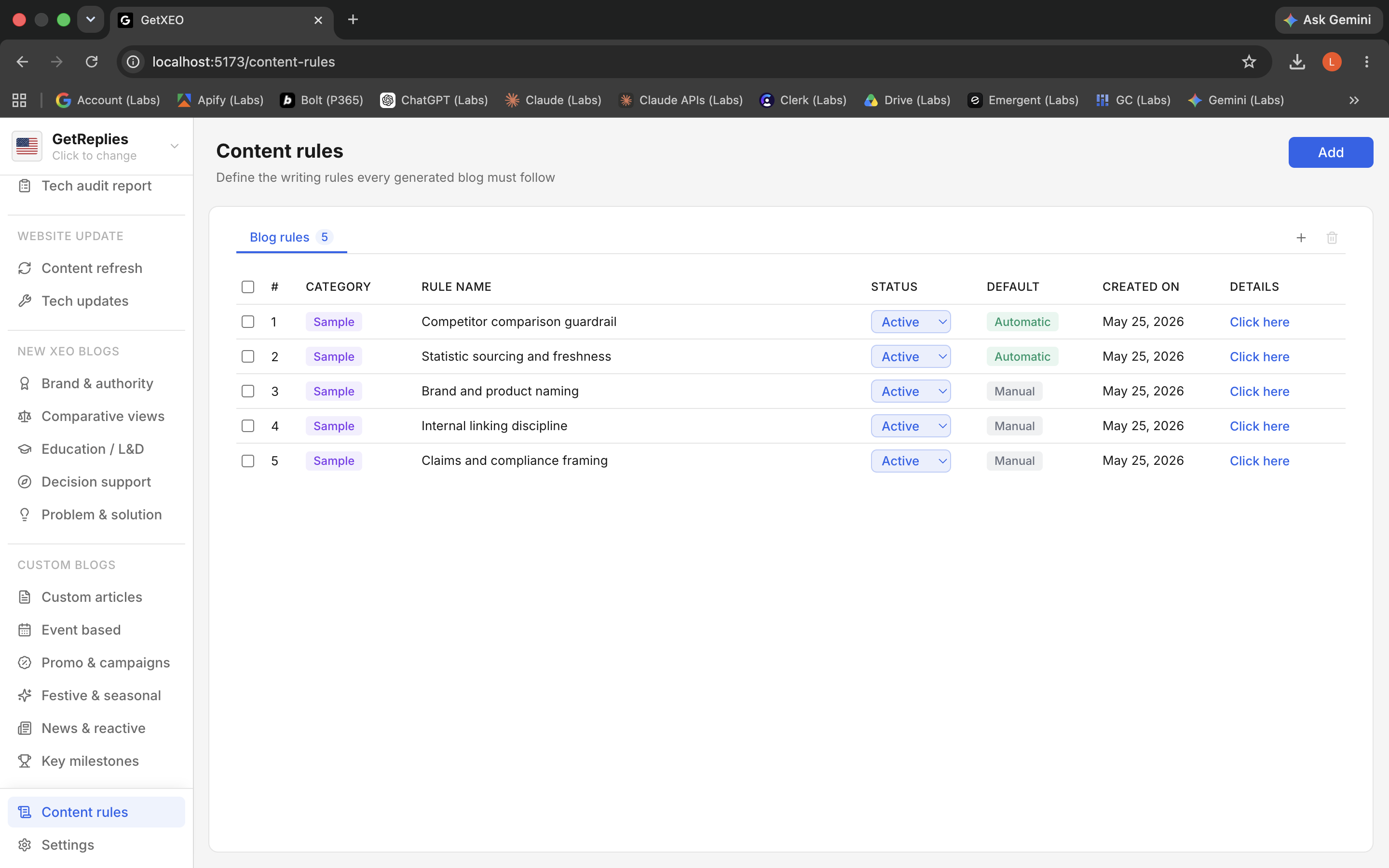Open the browser downloads icon
The image size is (1389, 868).
pyautogui.click(x=1297, y=61)
